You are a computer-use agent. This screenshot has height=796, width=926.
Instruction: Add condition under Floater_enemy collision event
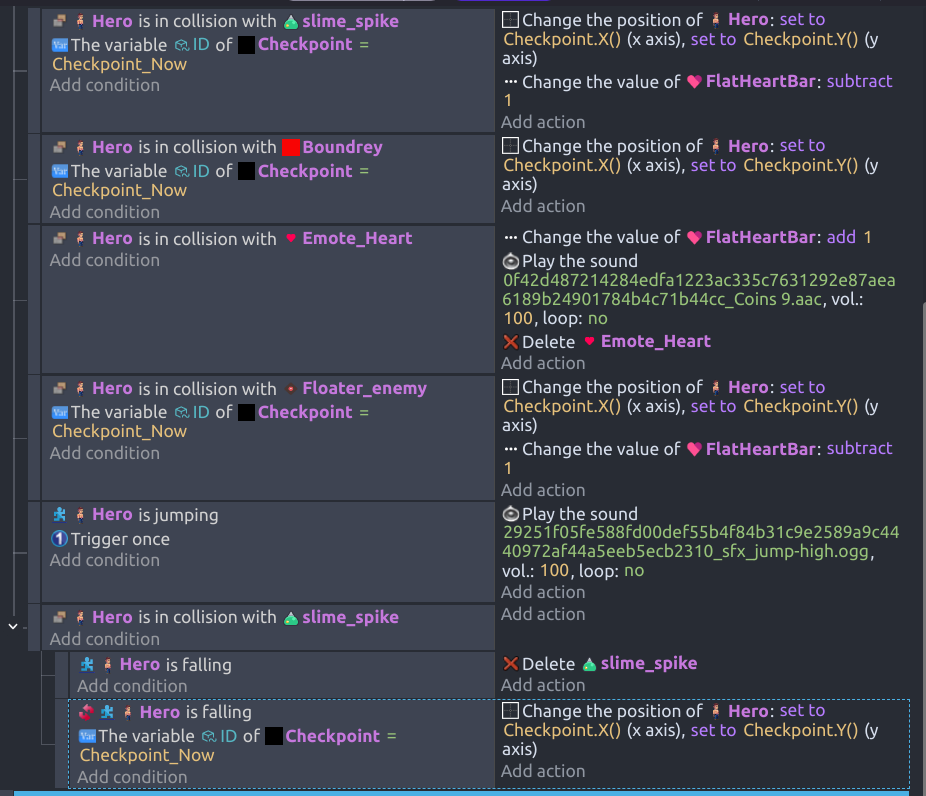(x=105, y=453)
